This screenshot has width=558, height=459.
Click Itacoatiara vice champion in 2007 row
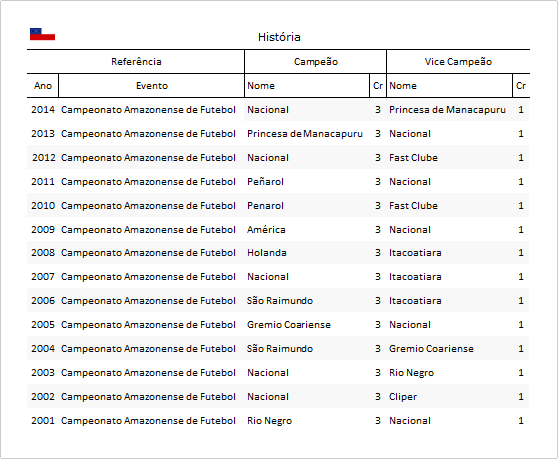pyautogui.click(x=415, y=276)
